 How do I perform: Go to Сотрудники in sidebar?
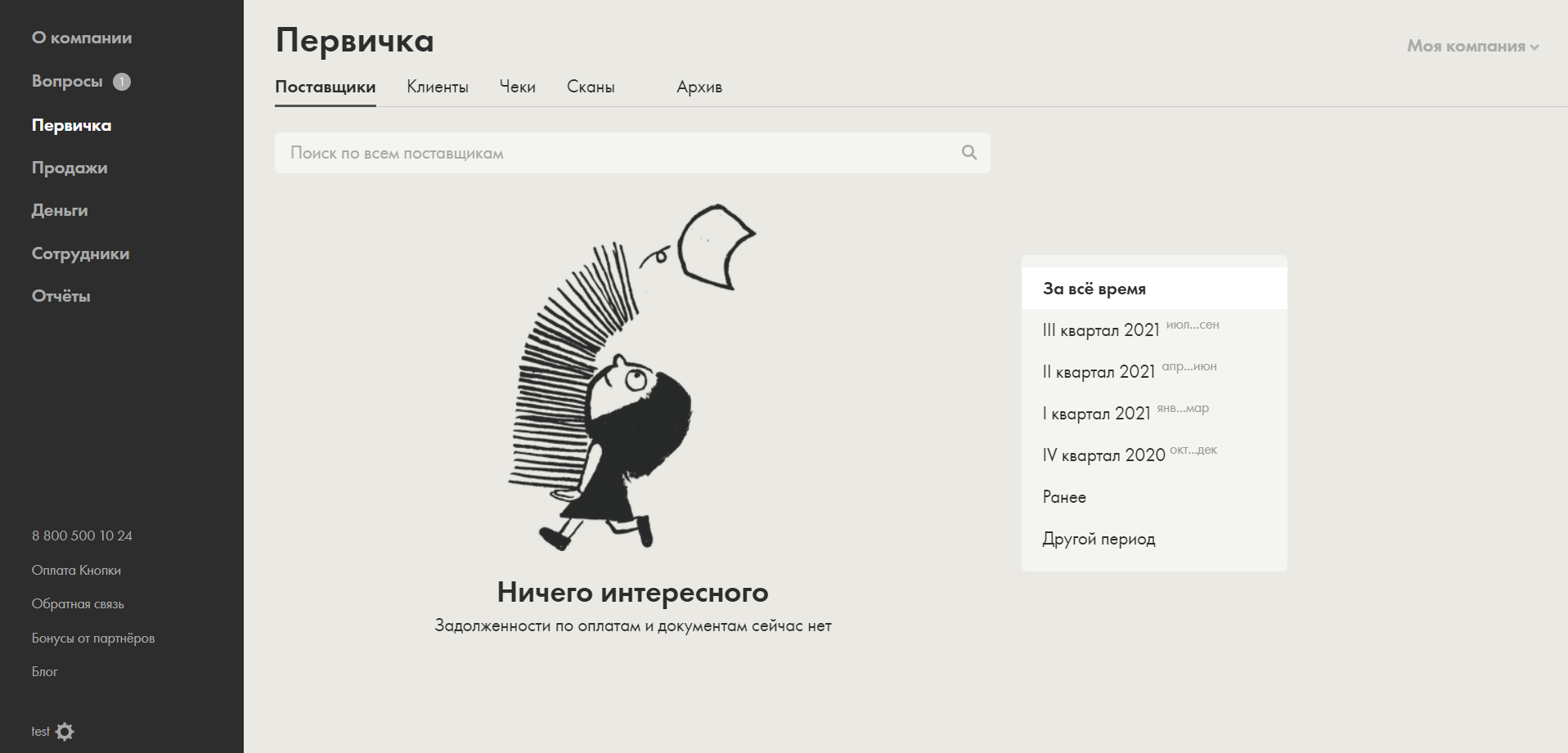point(80,254)
